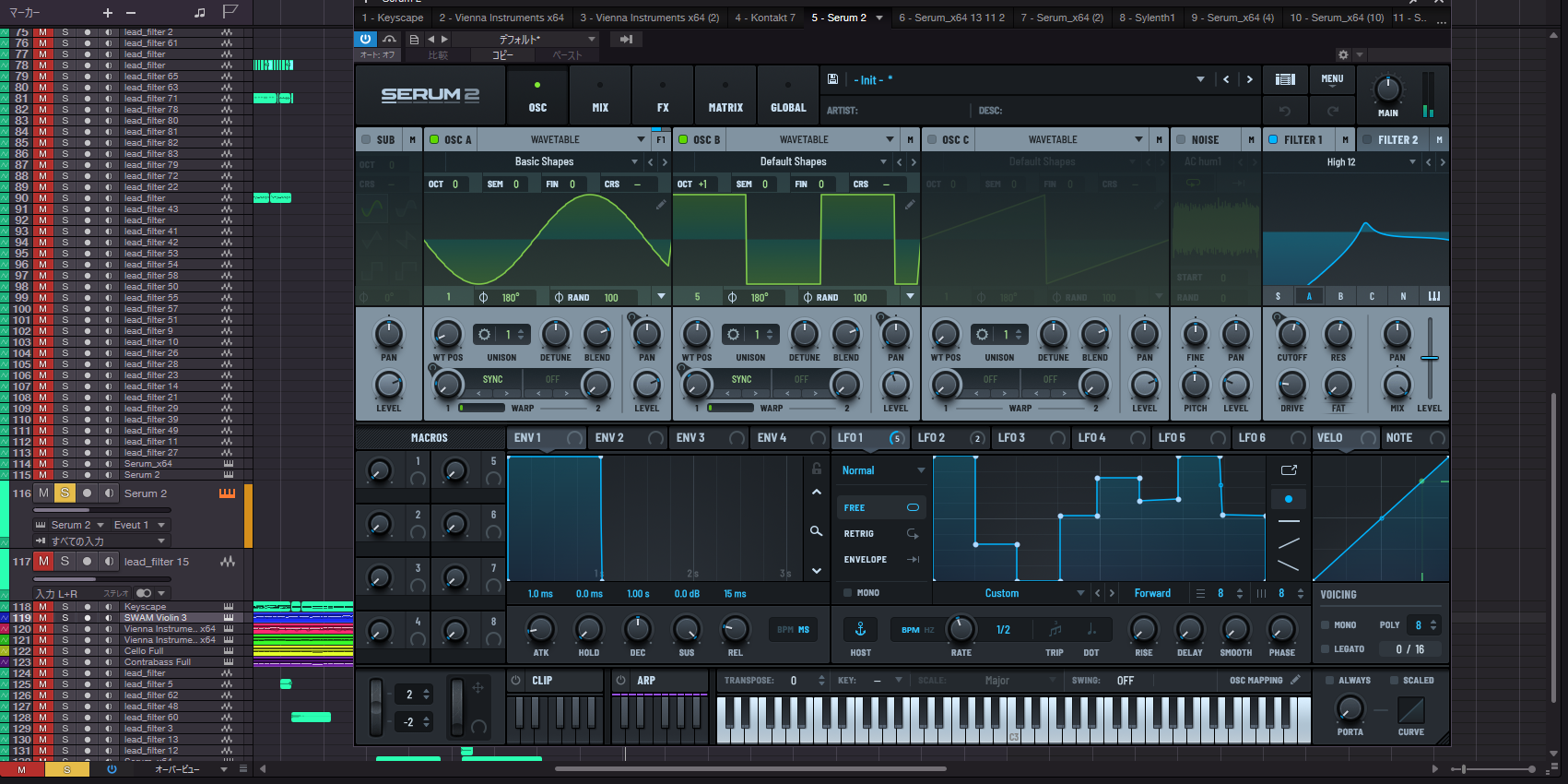
Task: Click the music note icon in track header
Action: (x=200, y=12)
